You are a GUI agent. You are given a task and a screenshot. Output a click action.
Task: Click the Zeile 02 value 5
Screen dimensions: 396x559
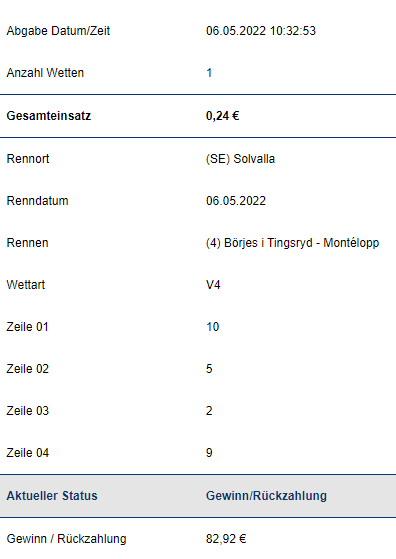[x=209, y=369]
